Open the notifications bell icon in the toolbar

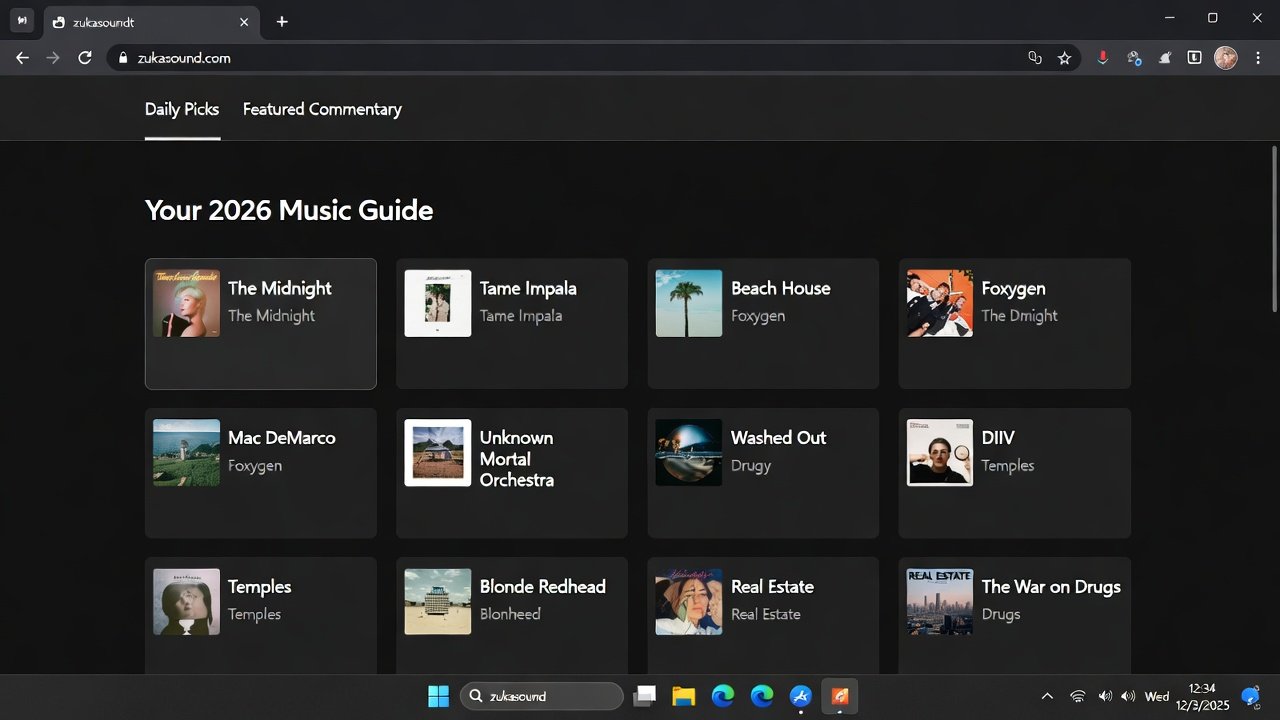point(1164,58)
